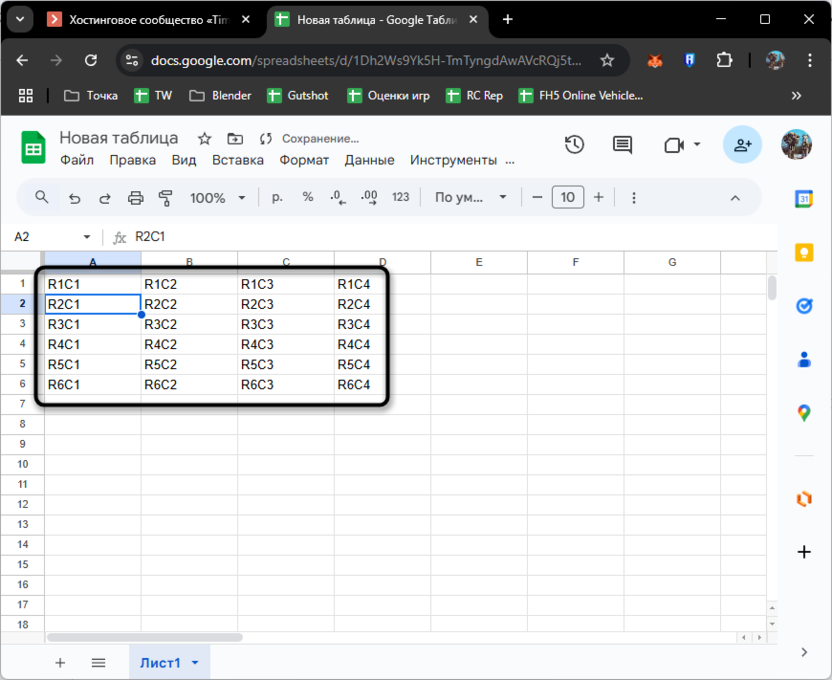
Task: Open the default font dropdown
Action: click(472, 197)
